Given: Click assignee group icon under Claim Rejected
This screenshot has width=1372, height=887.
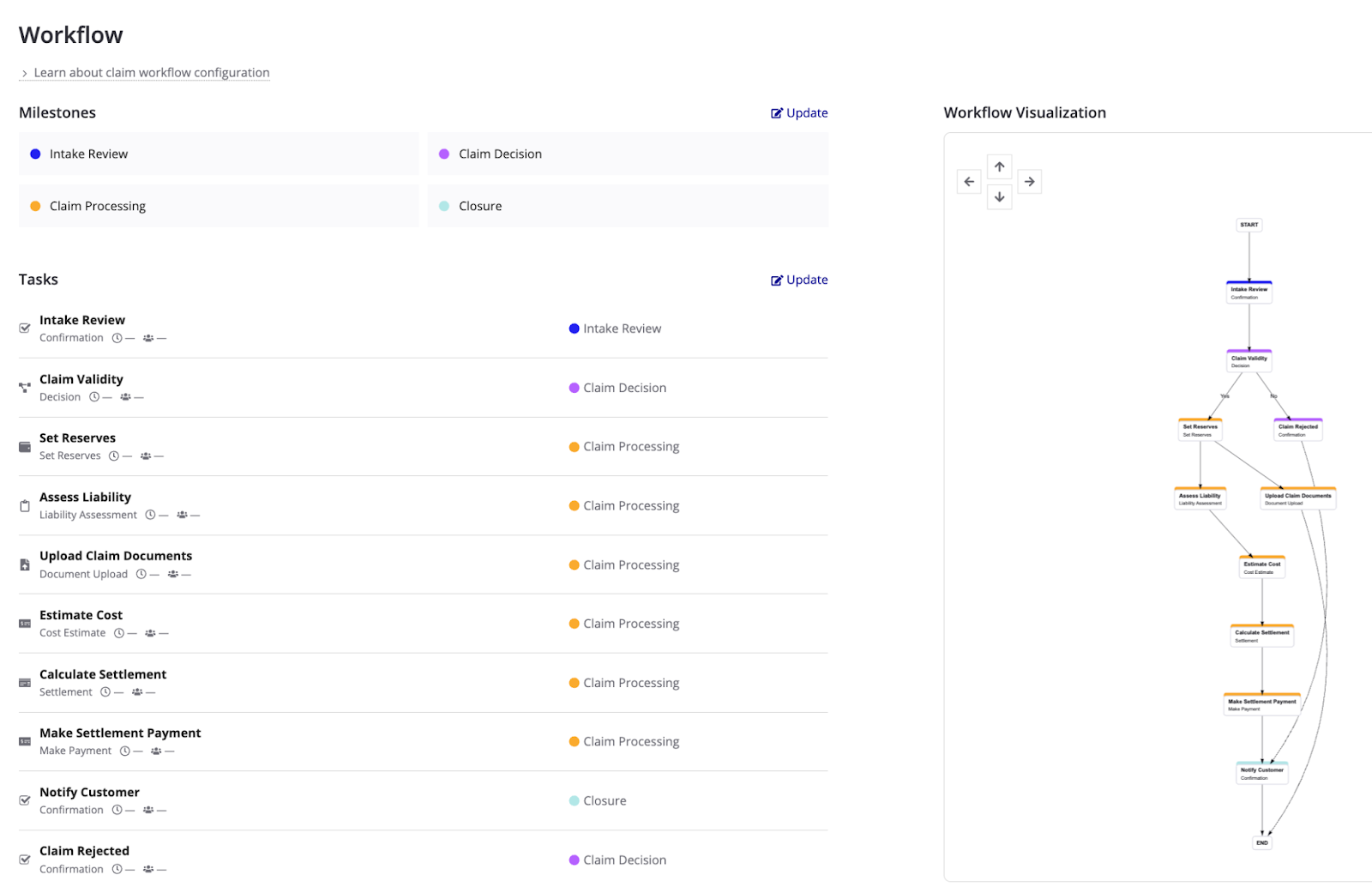Looking at the screenshot, I should point(148,869).
